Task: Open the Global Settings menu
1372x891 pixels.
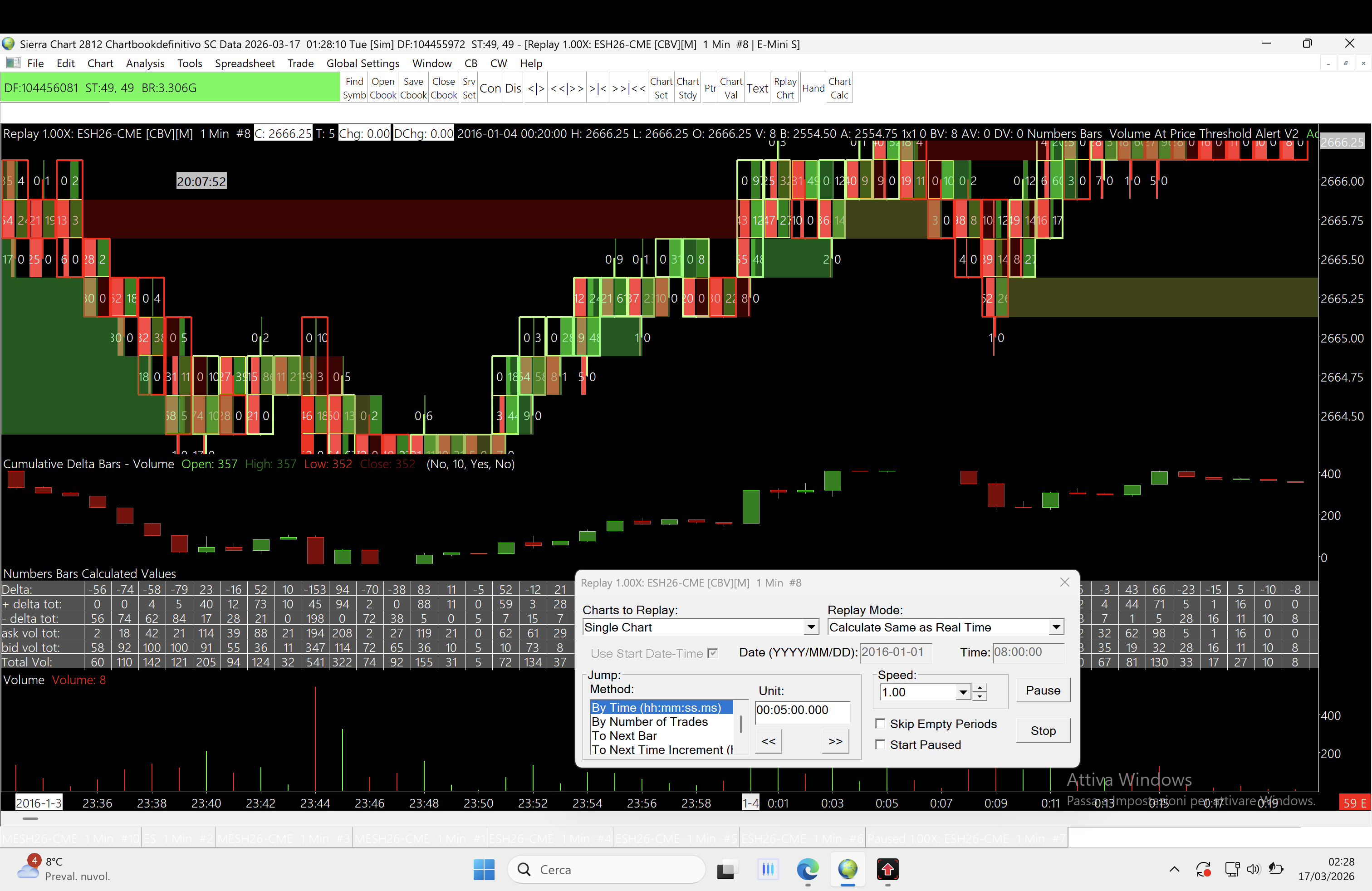Action: point(363,64)
